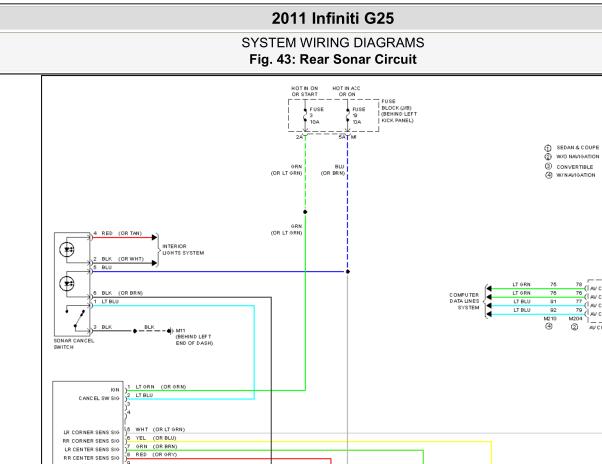
Task: Click circled number 2 beside "W/O NAVIGATION"
Action: click(x=548, y=157)
